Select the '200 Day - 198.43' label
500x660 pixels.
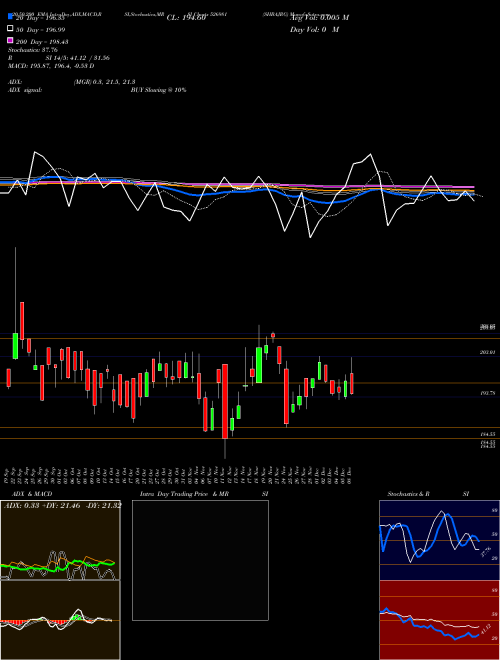pyautogui.click(x=42, y=42)
